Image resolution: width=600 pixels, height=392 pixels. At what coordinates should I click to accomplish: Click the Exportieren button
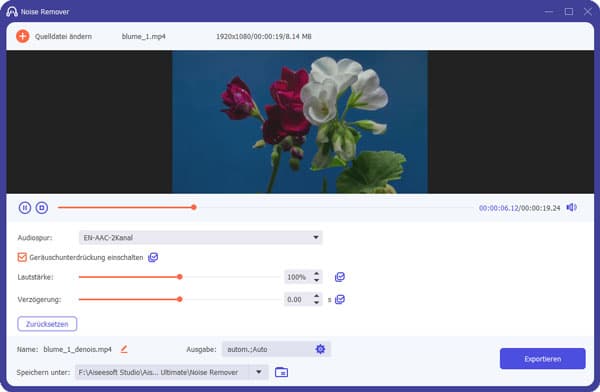(x=543, y=359)
